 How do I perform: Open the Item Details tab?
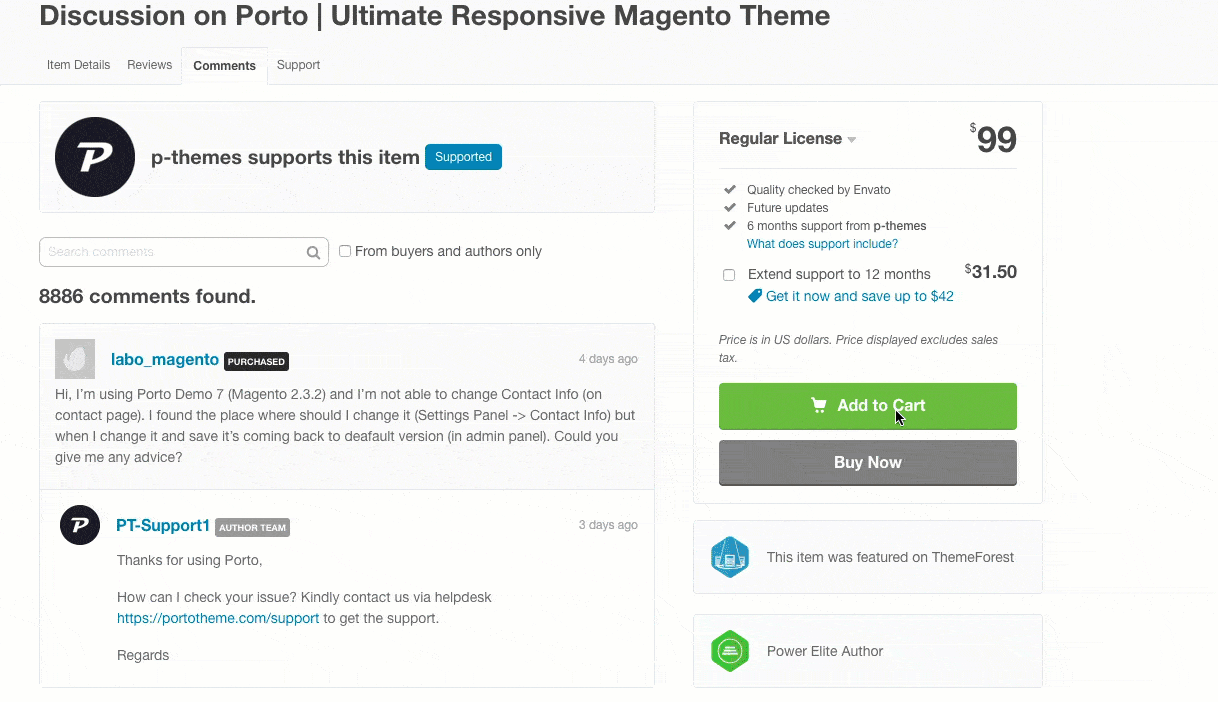pos(78,65)
